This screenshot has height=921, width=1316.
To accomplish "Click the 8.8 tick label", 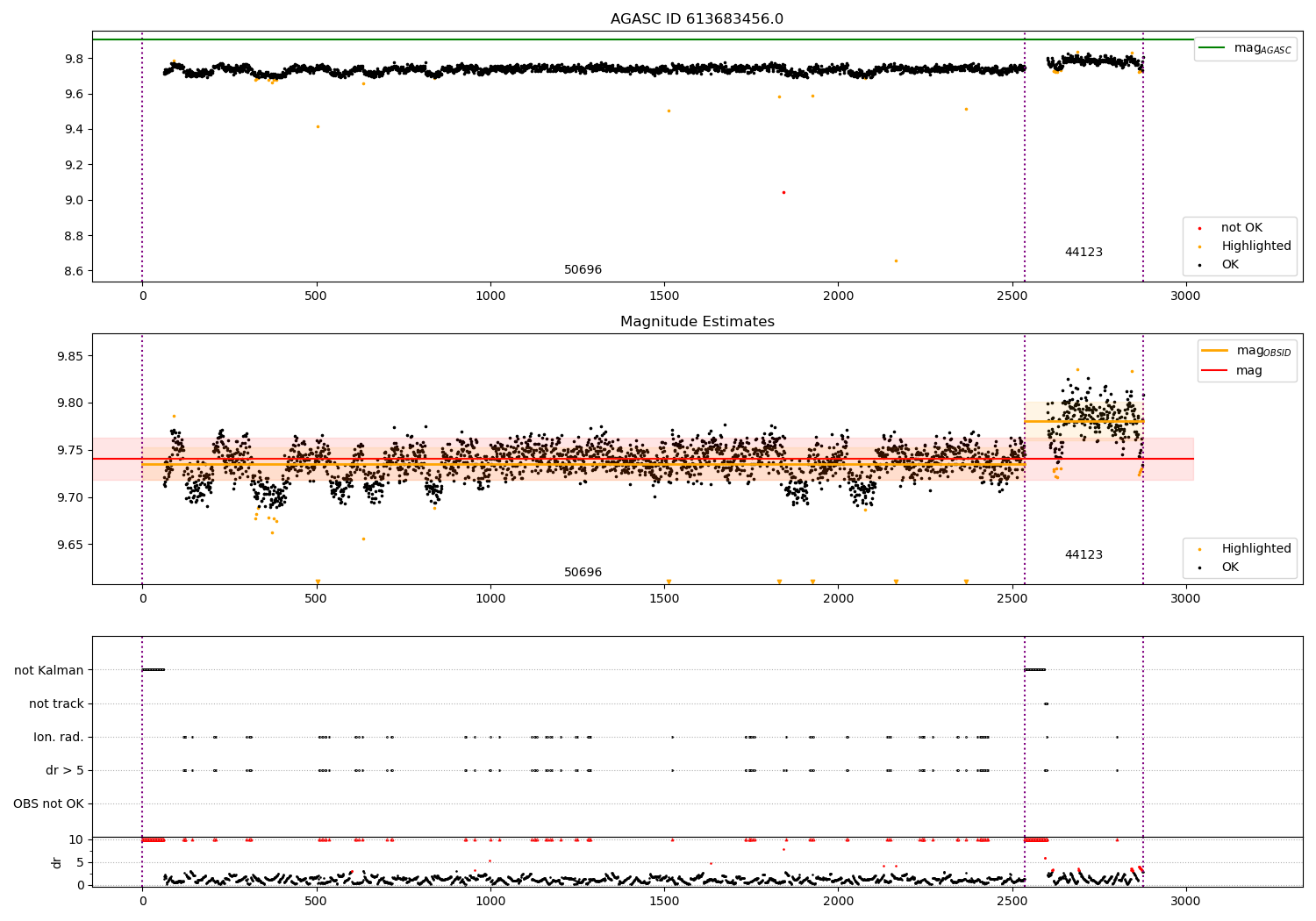I will pos(74,237).
